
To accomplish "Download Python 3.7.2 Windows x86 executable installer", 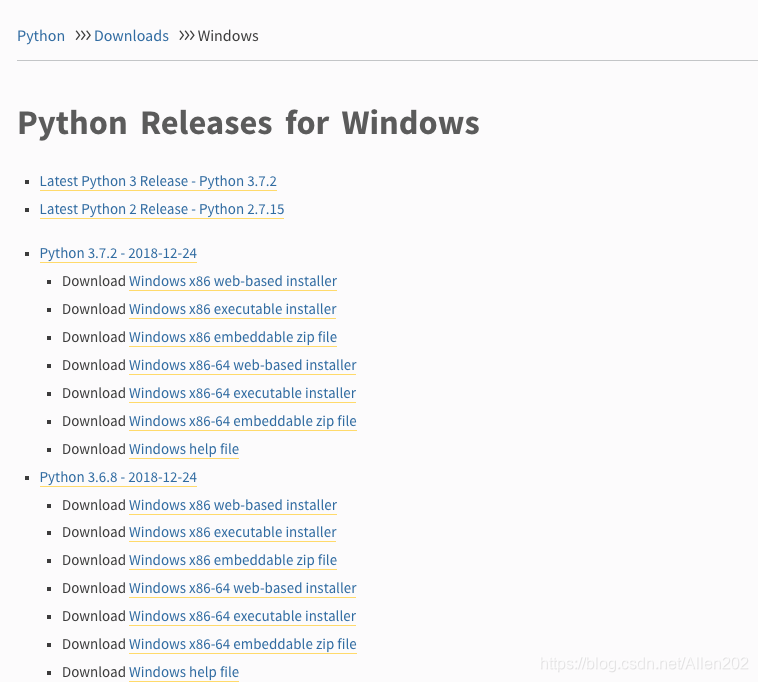I will point(233,309).
